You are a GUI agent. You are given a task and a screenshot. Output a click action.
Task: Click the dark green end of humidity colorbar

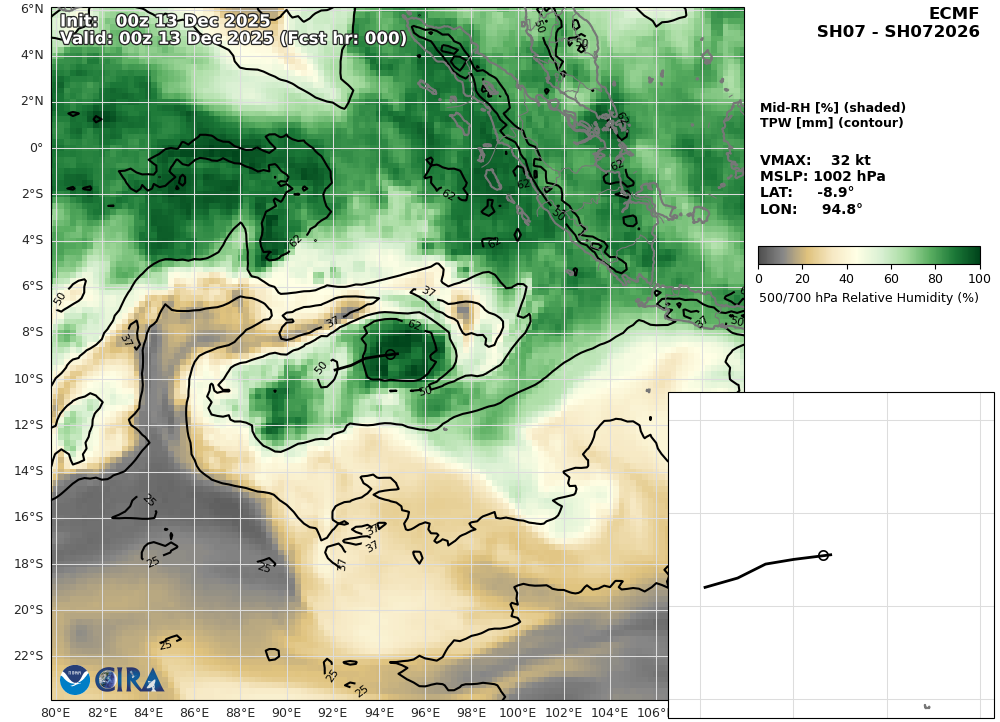[x=971, y=256]
